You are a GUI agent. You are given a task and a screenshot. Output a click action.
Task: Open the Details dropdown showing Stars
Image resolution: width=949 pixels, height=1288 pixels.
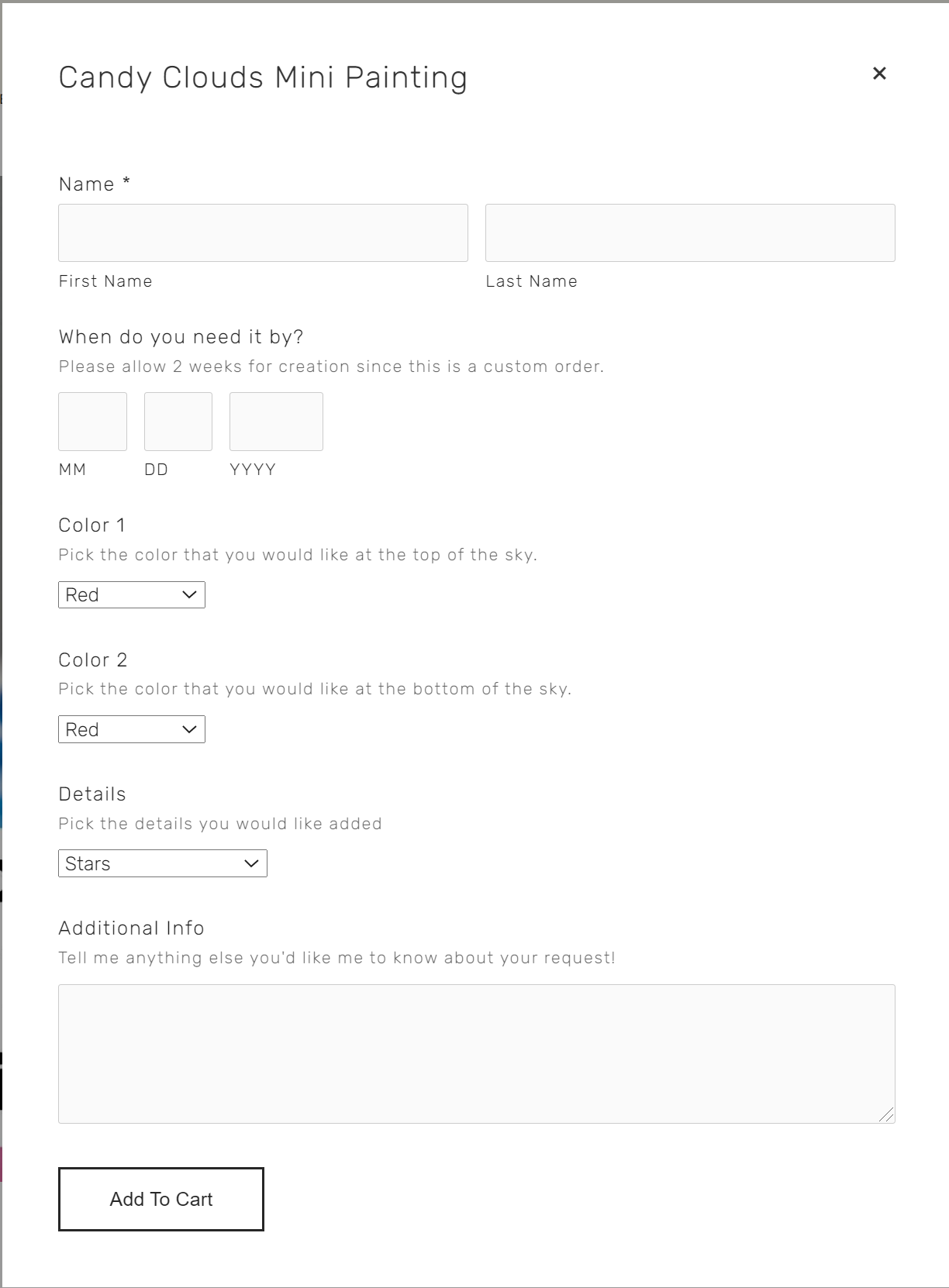pyautogui.click(x=163, y=863)
